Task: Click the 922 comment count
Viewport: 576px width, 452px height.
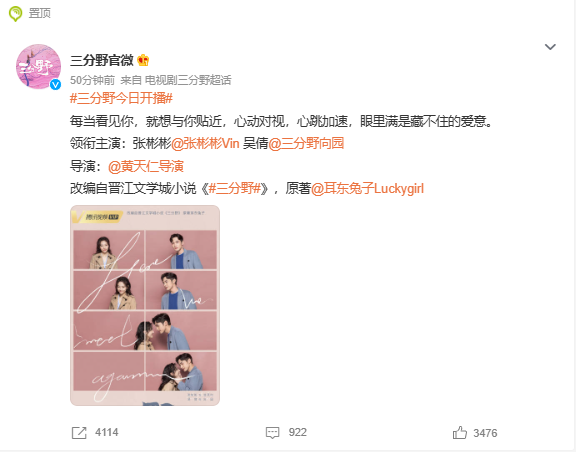Action: pyautogui.click(x=298, y=433)
